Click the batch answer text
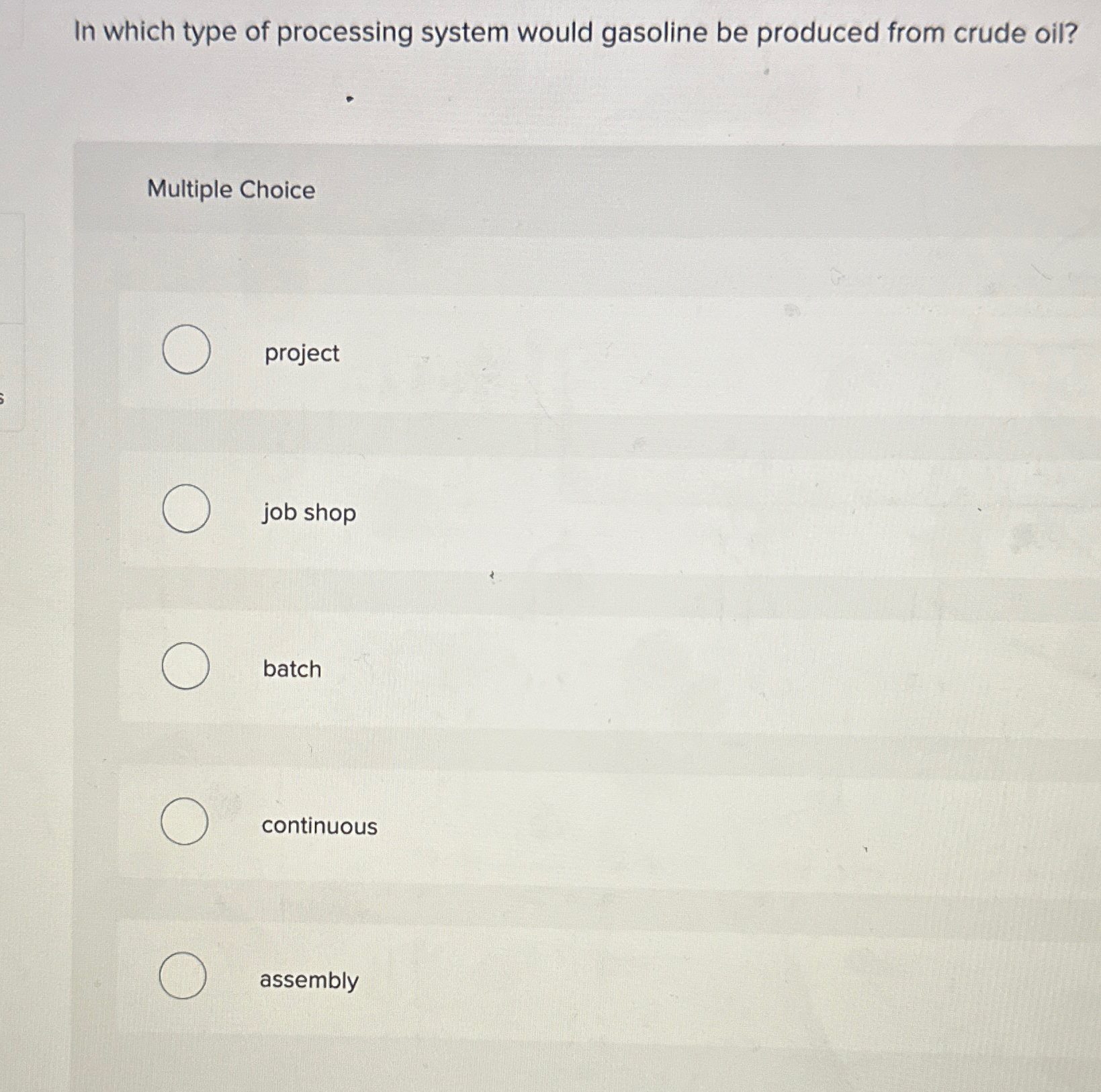This screenshot has height=1092, width=1101. tap(291, 669)
